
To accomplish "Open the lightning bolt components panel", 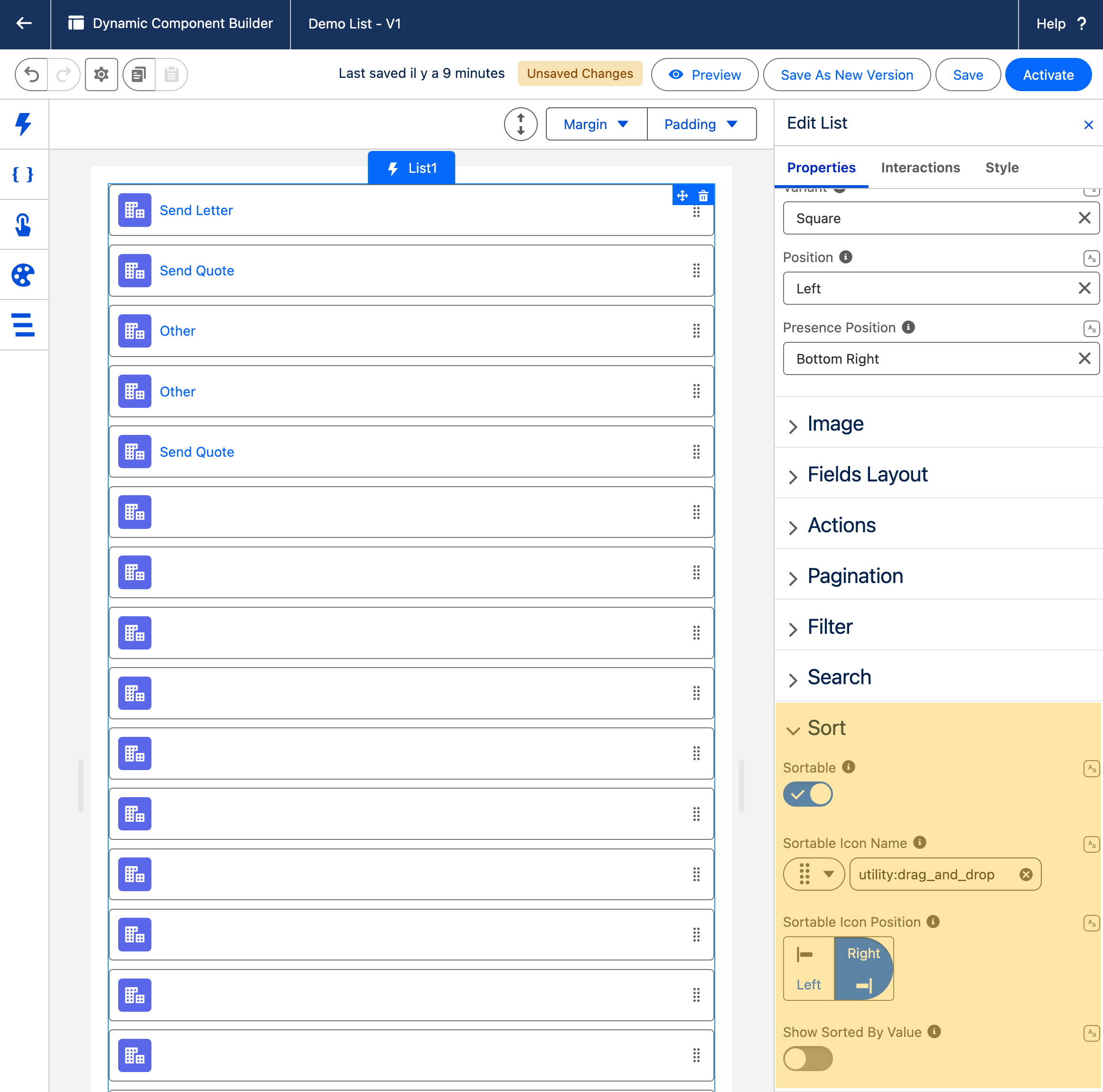I will tap(23, 124).
